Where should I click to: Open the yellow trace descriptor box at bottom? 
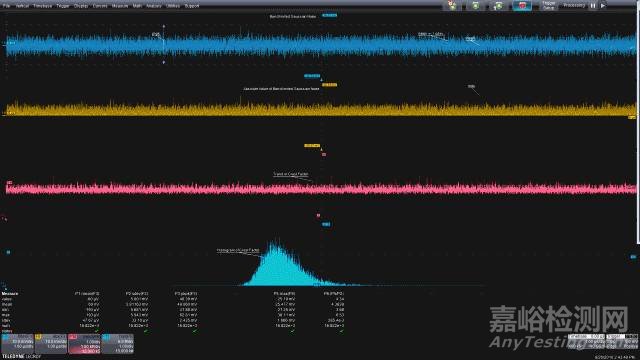click(51, 344)
